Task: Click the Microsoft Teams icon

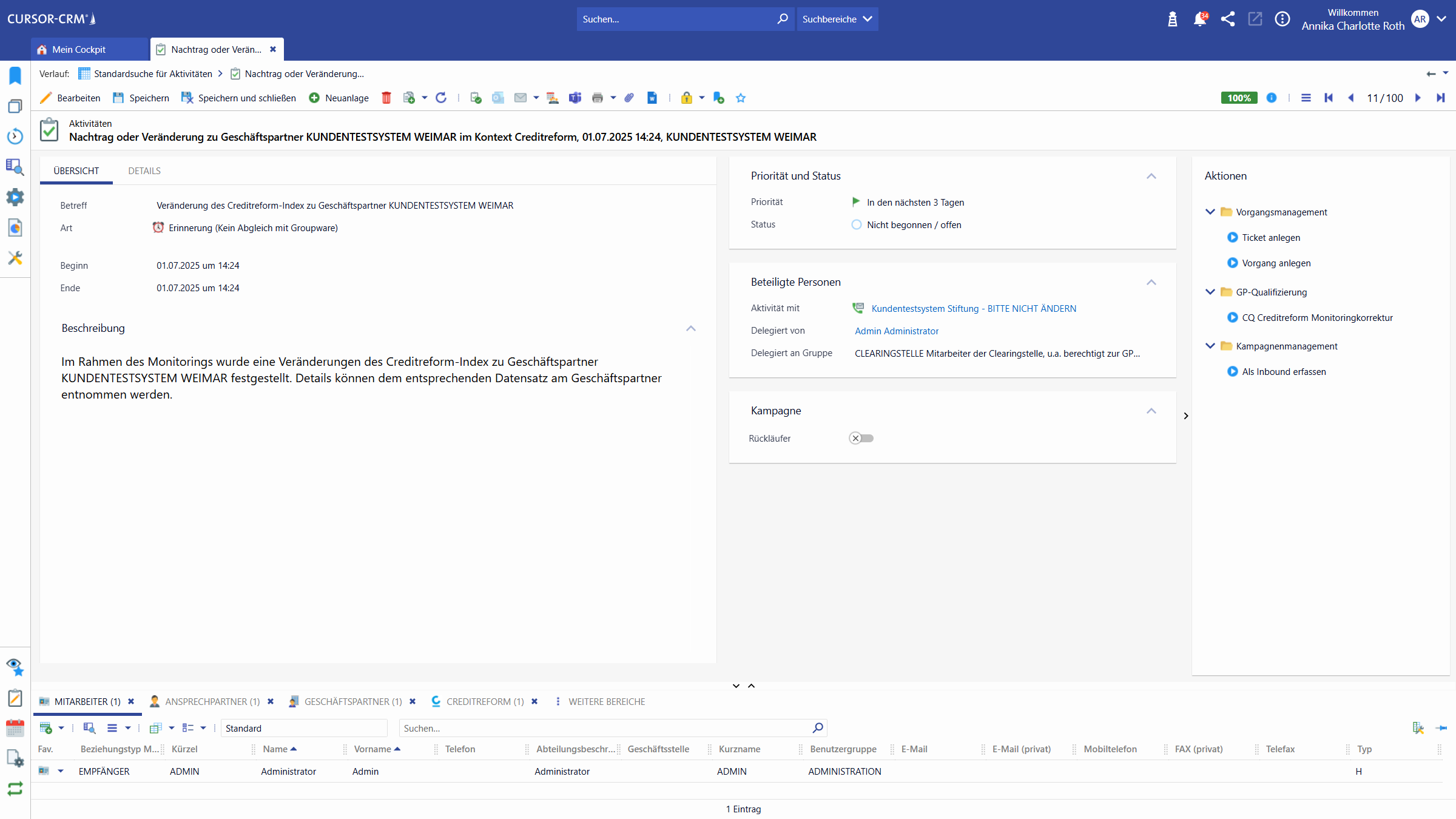Action: (x=575, y=98)
